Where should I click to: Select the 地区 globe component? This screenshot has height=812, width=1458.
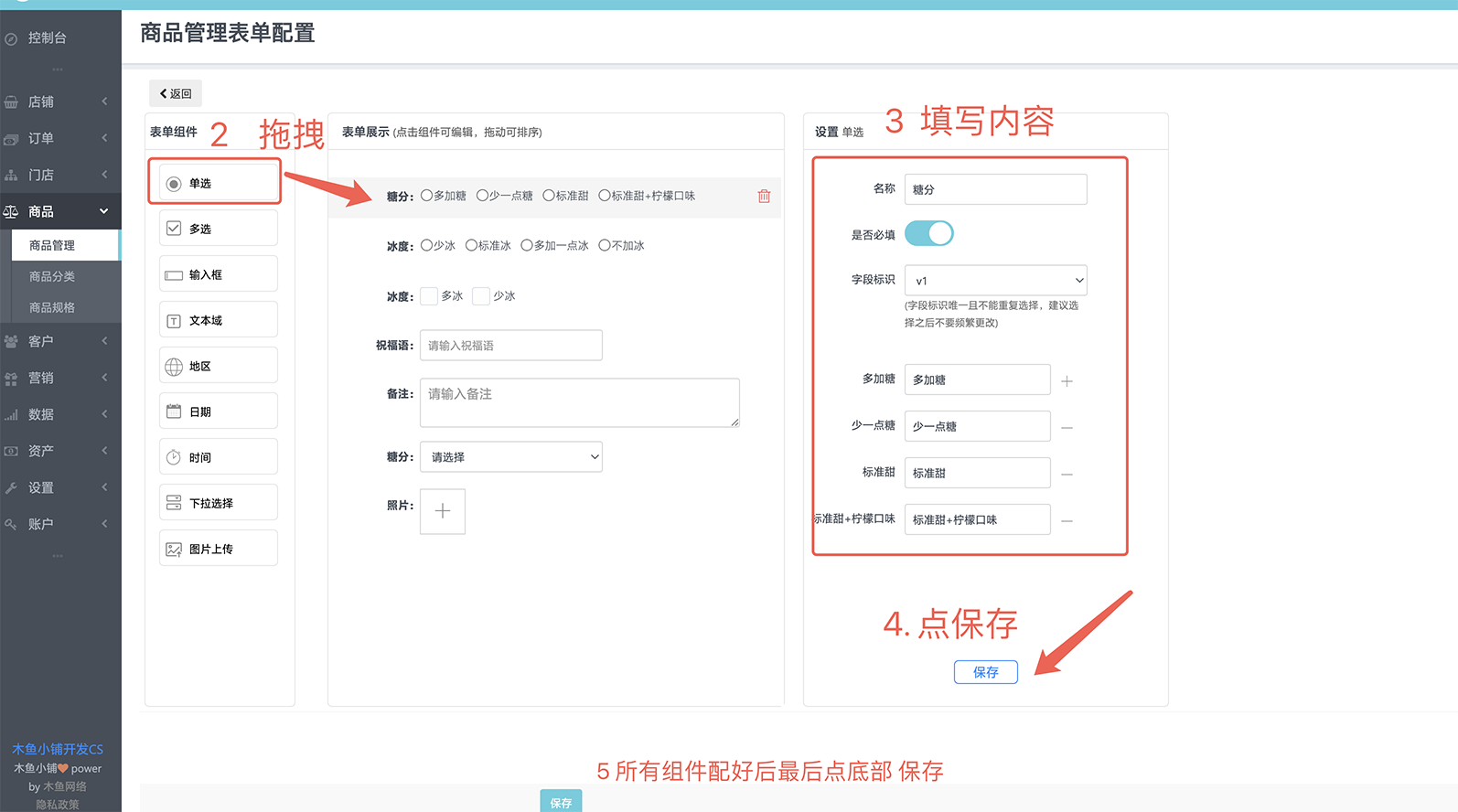219,366
